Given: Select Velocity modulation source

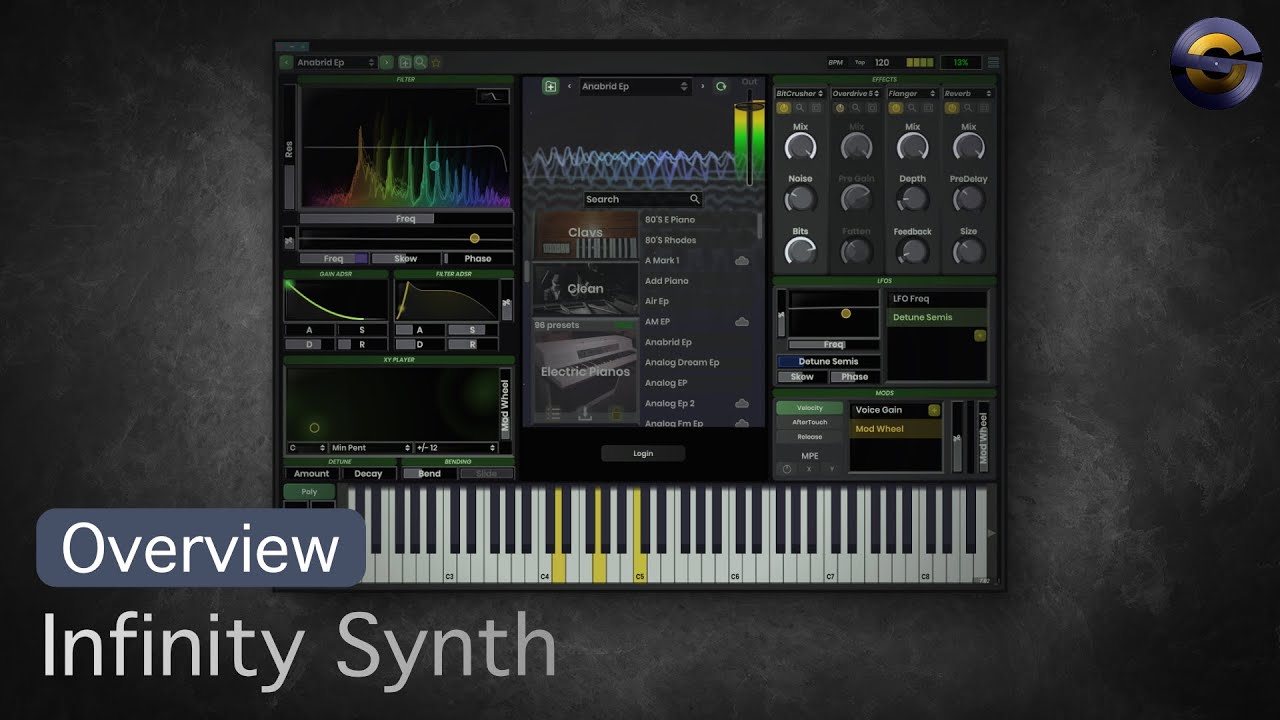Looking at the screenshot, I should [x=810, y=408].
